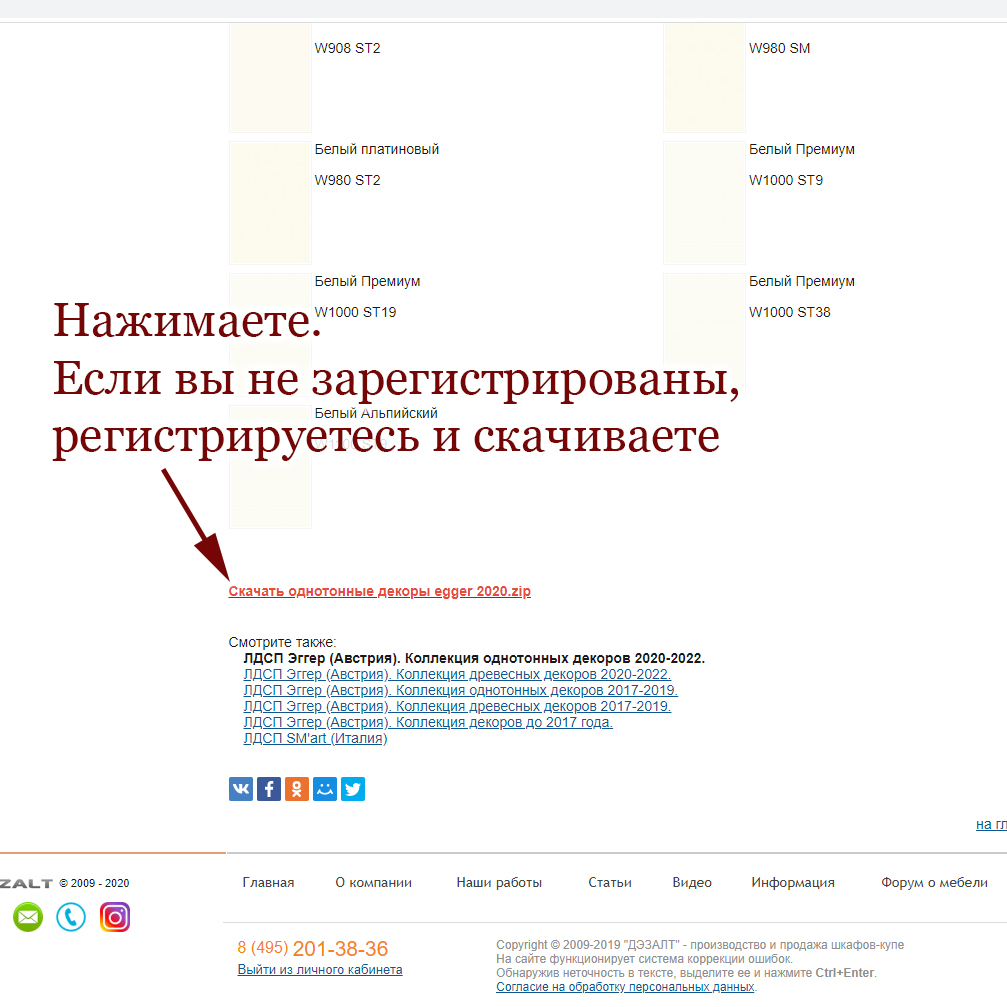This screenshot has height=1007, width=1007.
Task: Open the Форум о мебели menu item
Action: 934,882
